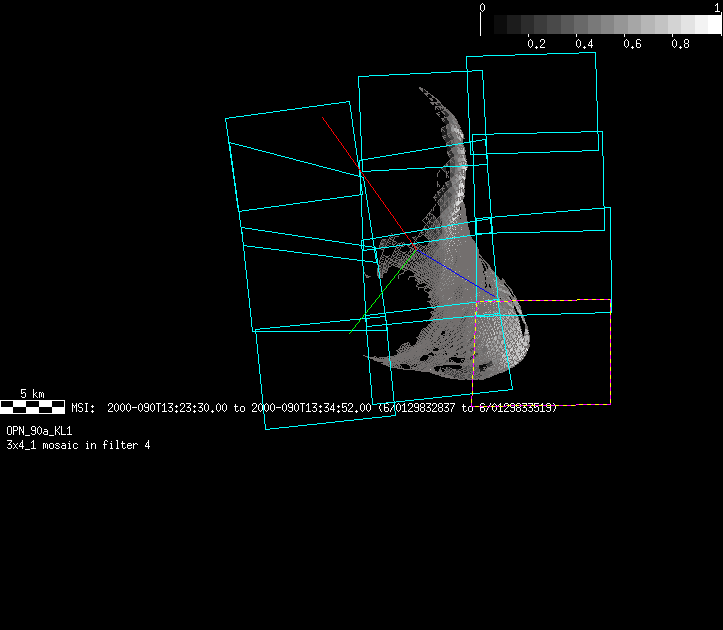The image size is (723, 630).
Task: Click the 0.2 tick label on colorbar
Action: coord(536,44)
